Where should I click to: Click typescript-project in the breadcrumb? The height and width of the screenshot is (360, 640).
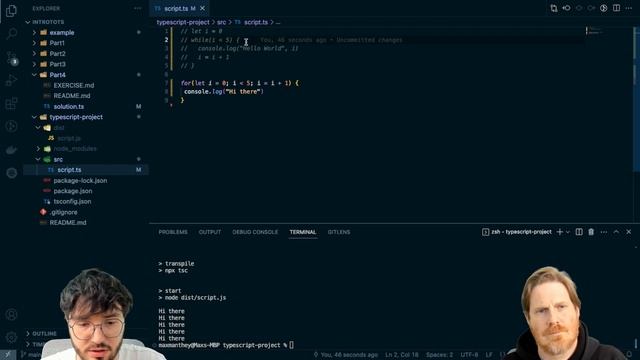(183, 22)
